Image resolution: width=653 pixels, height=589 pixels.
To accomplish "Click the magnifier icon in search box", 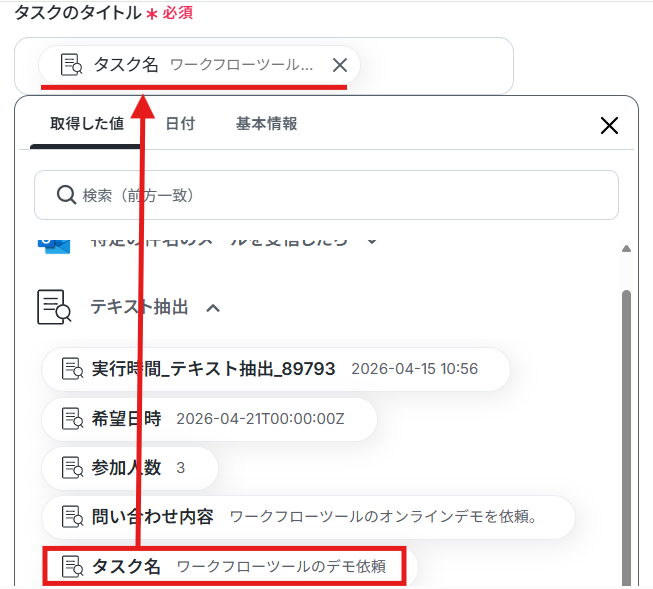I will click(66, 195).
